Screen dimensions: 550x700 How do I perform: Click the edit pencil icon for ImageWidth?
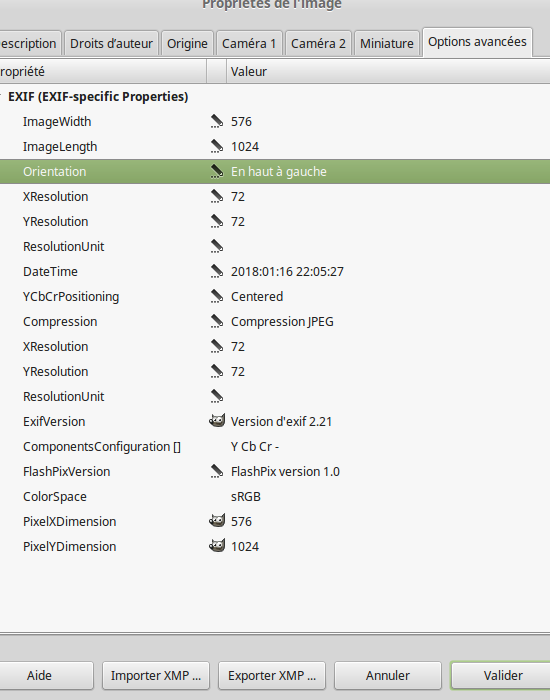pos(217,121)
